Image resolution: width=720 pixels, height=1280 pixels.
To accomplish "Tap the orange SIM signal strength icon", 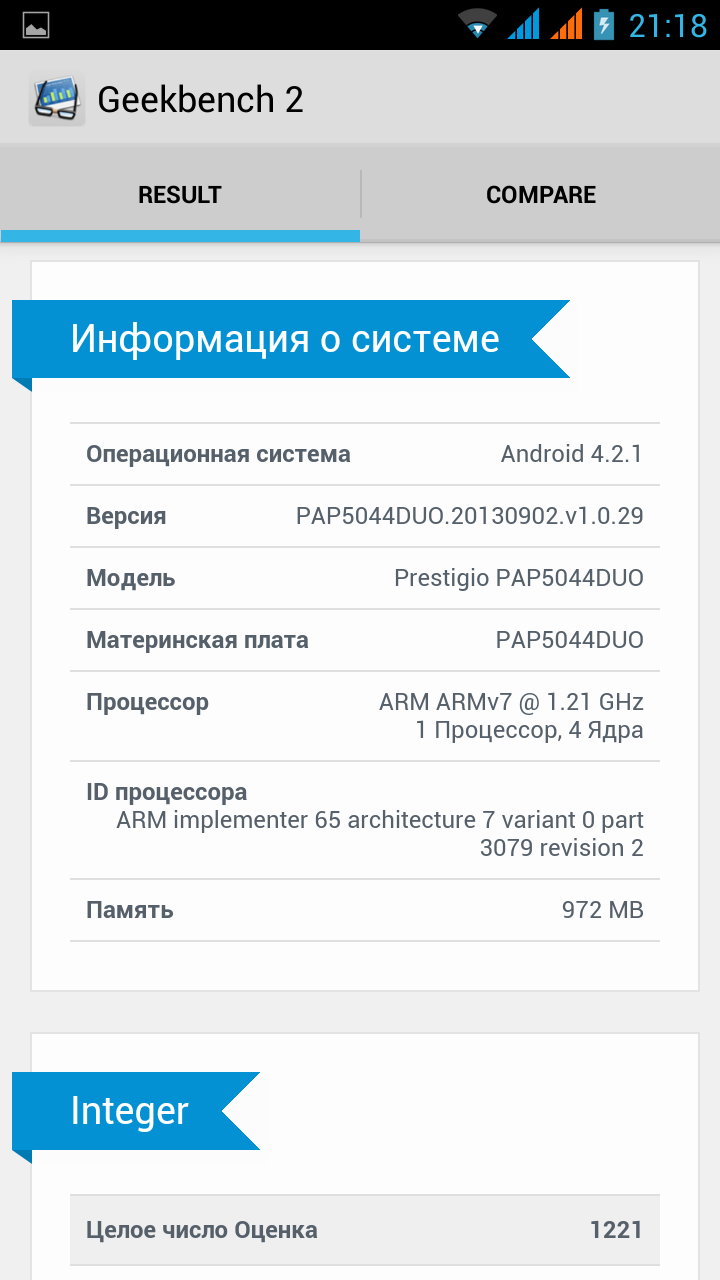I will [x=566, y=24].
